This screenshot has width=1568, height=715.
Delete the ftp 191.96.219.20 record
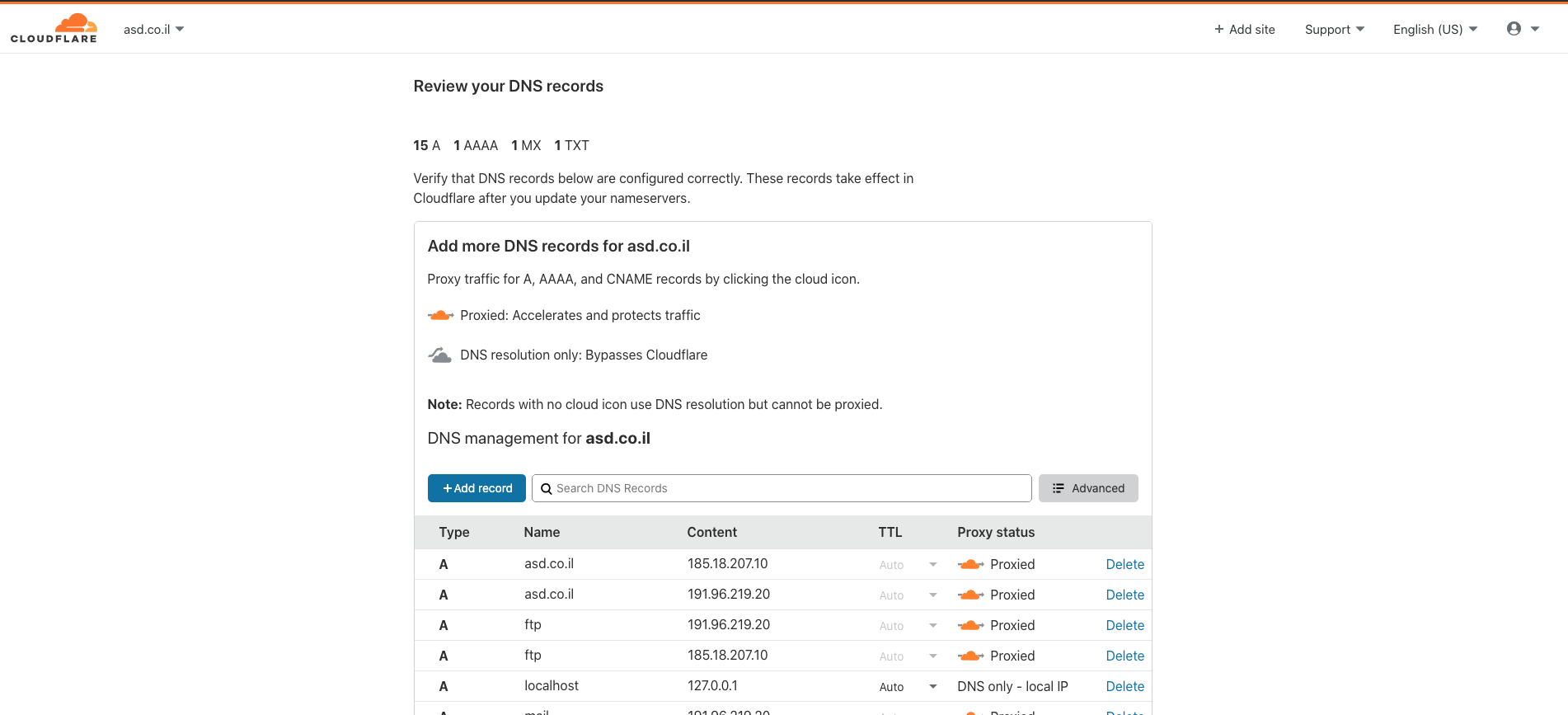pos(1124,625)
